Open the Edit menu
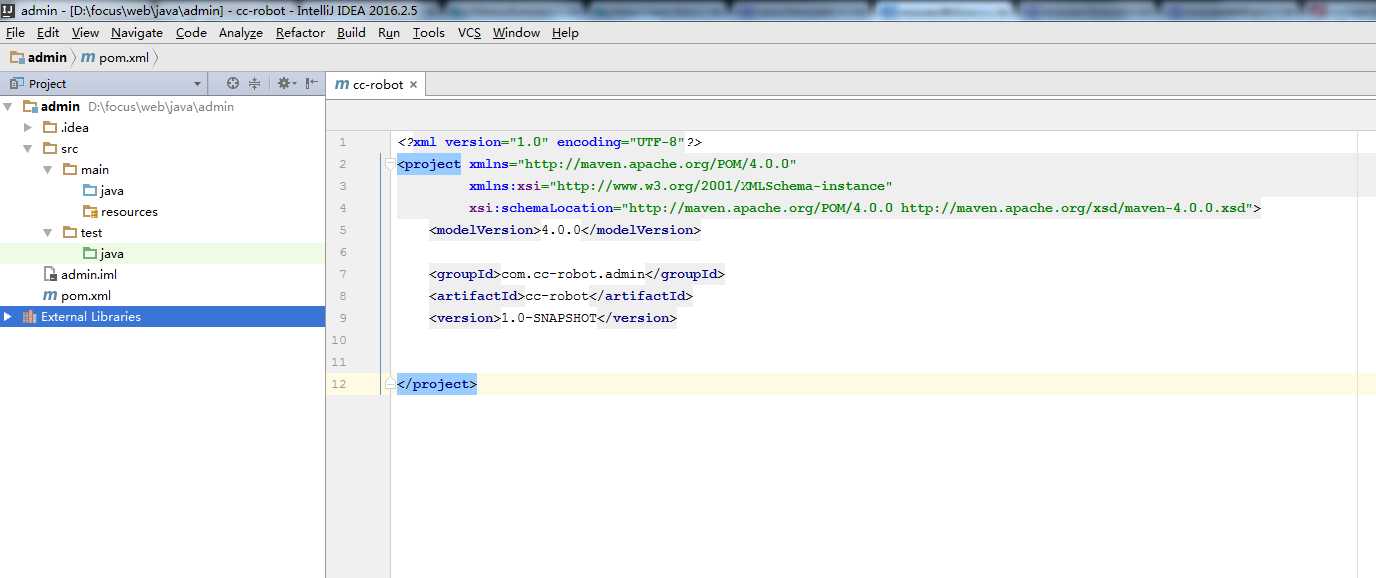The image size is (1376, 578). (48, 32)
